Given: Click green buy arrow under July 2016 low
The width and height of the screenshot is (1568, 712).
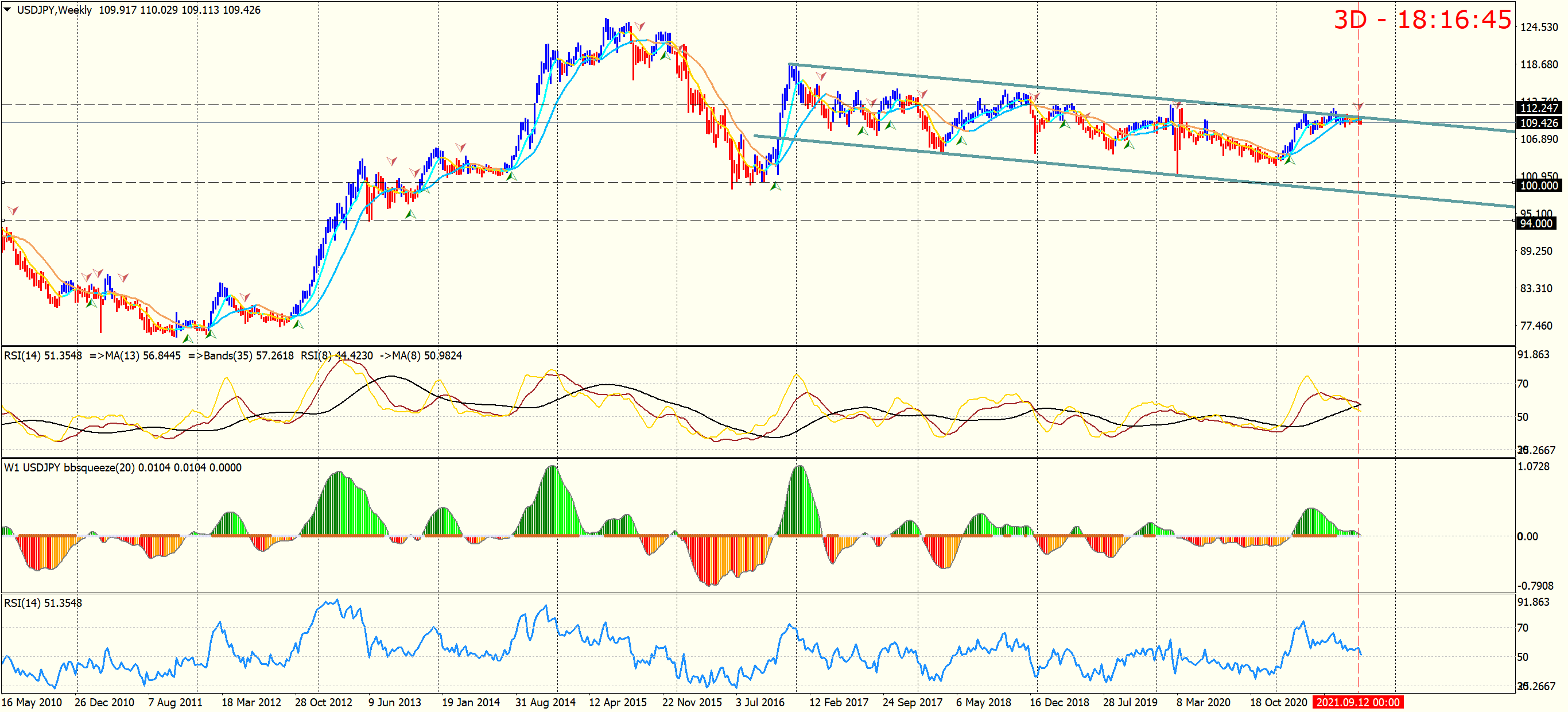Looking at the screenshot, I should coord(775,187).
